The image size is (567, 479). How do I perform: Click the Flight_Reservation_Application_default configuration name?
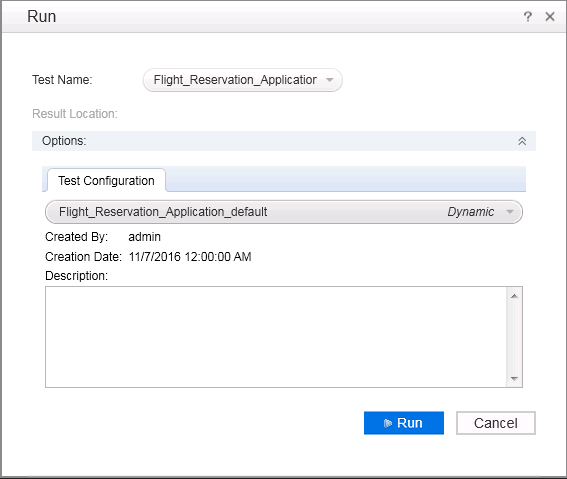(x=163, y=212)
